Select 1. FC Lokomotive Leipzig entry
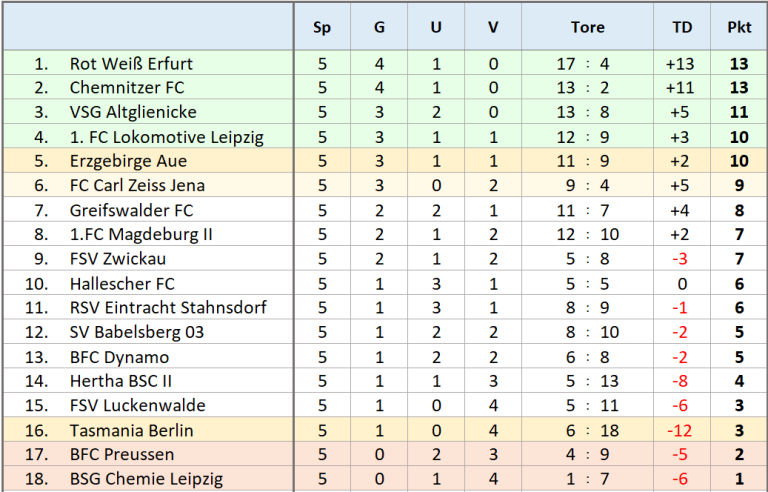The height and width of the screenshot is (492, 768). [167, 137]
